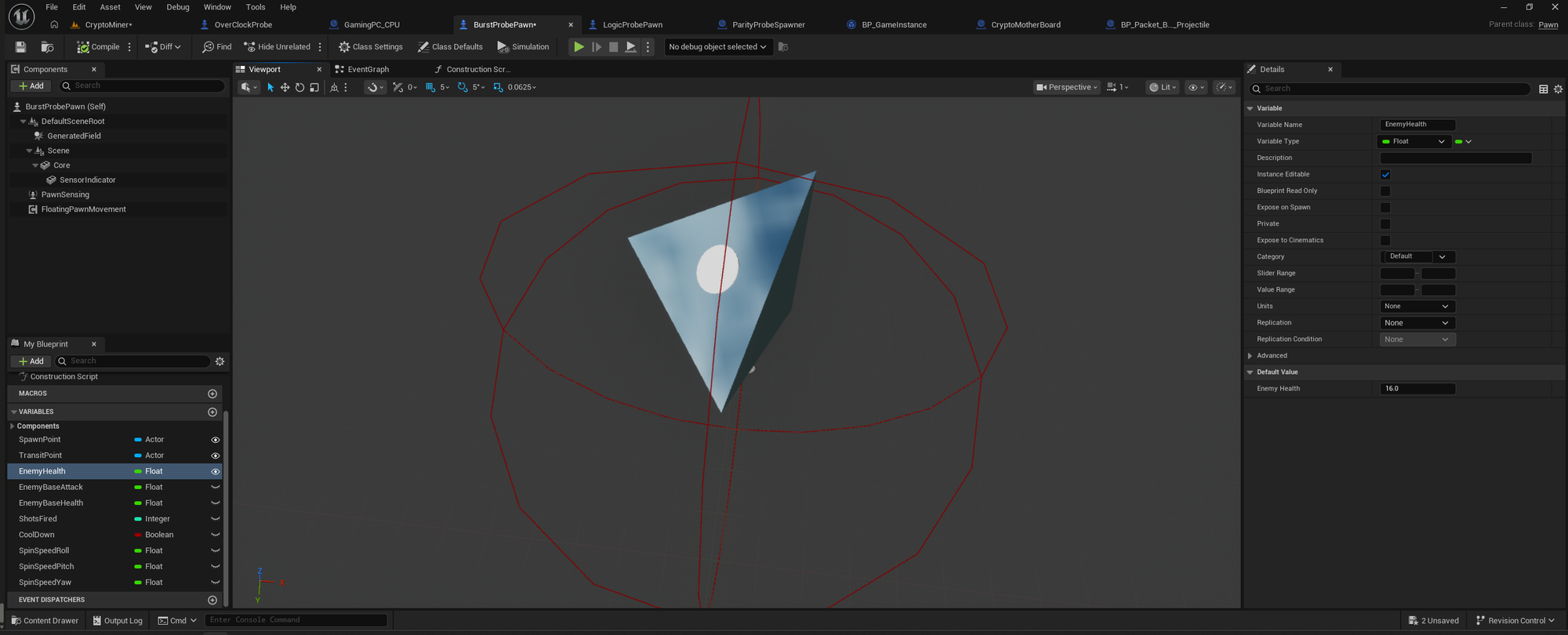1568x635 pixels.
Task: Click Add in the Components panel
Action: coord(31,86)
